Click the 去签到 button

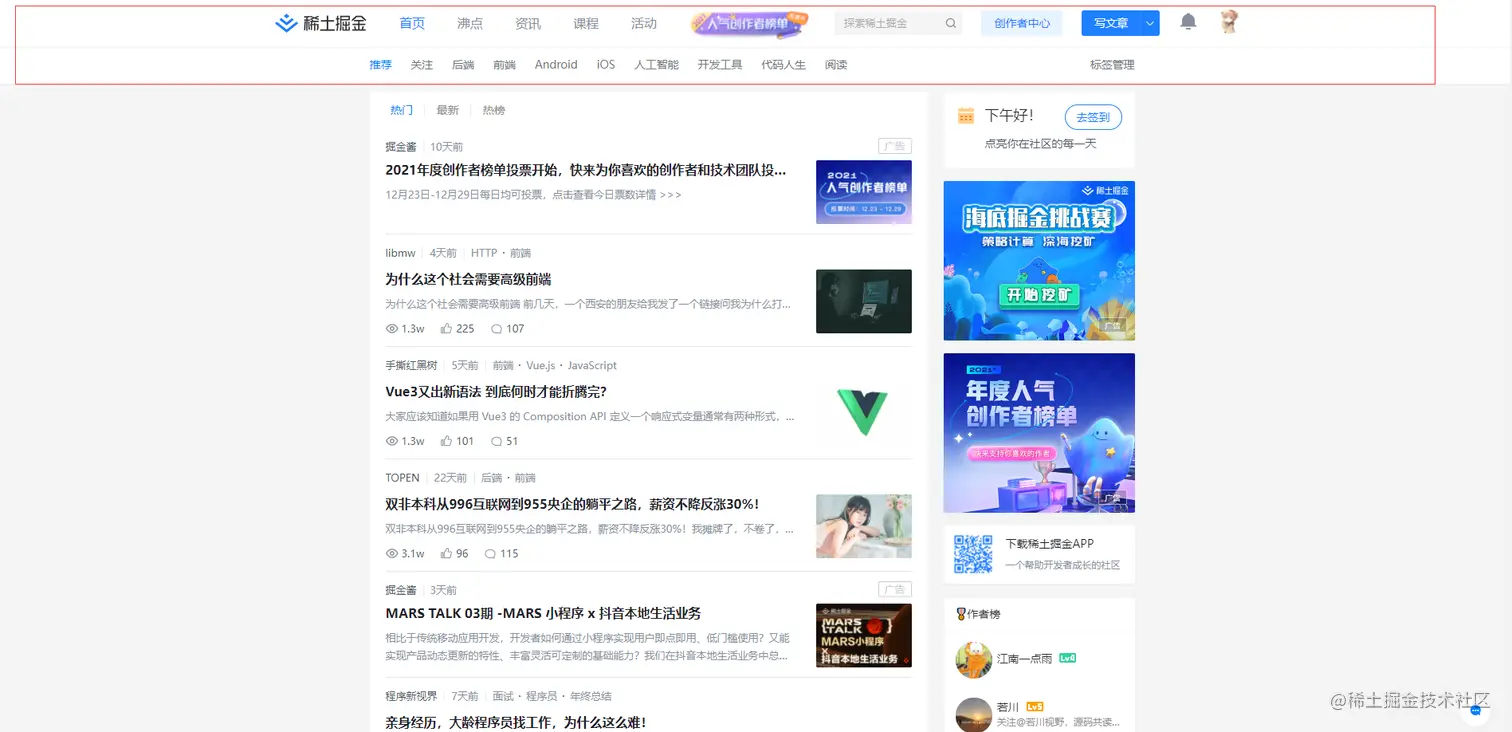[x=1092, y=116]
